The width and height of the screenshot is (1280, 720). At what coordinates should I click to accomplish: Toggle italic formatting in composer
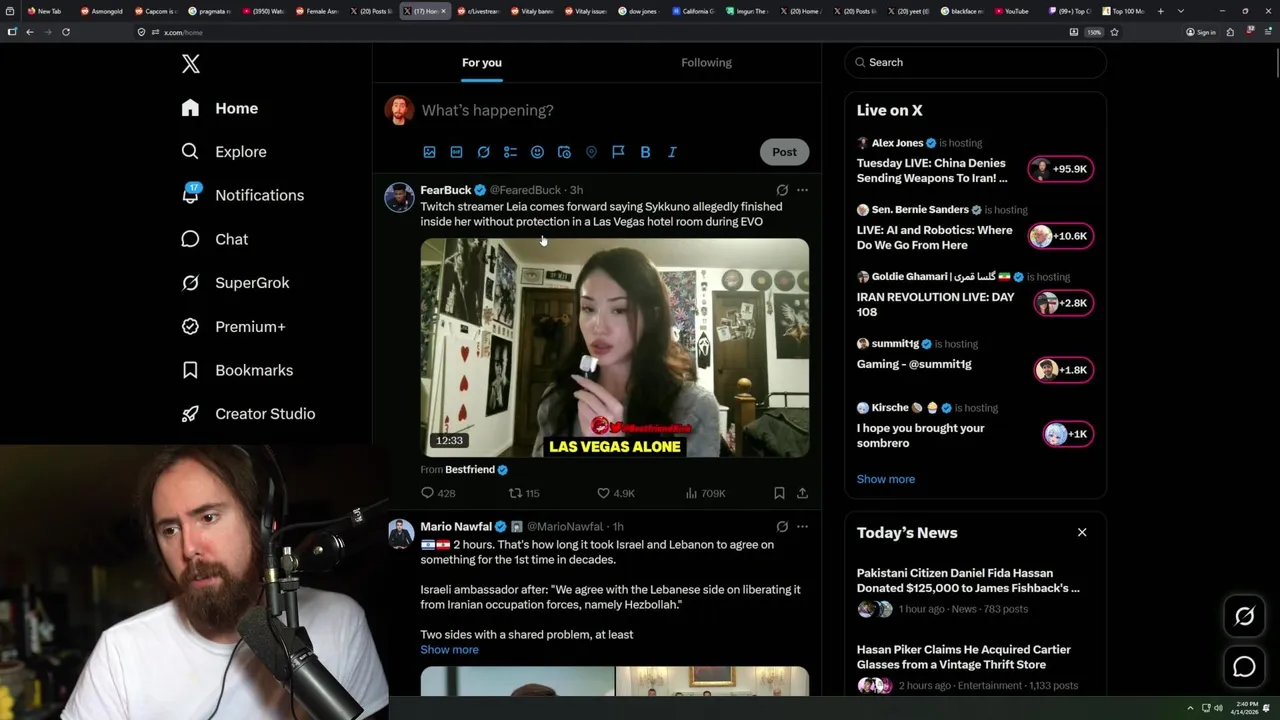(x=672, y=152)
